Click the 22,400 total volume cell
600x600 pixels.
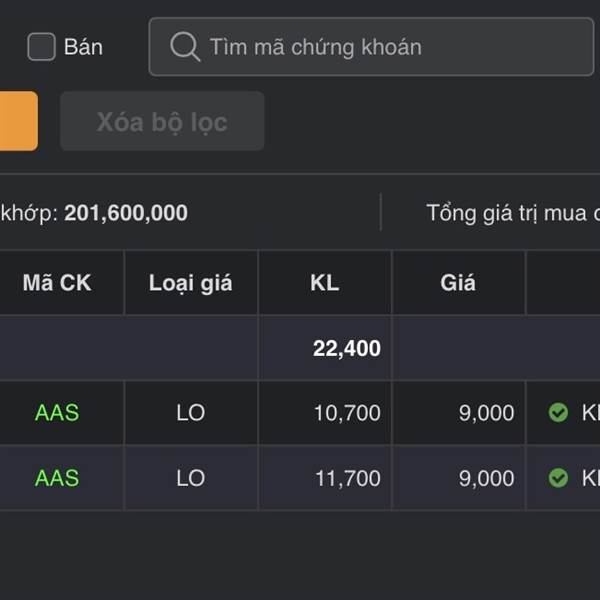346,349
